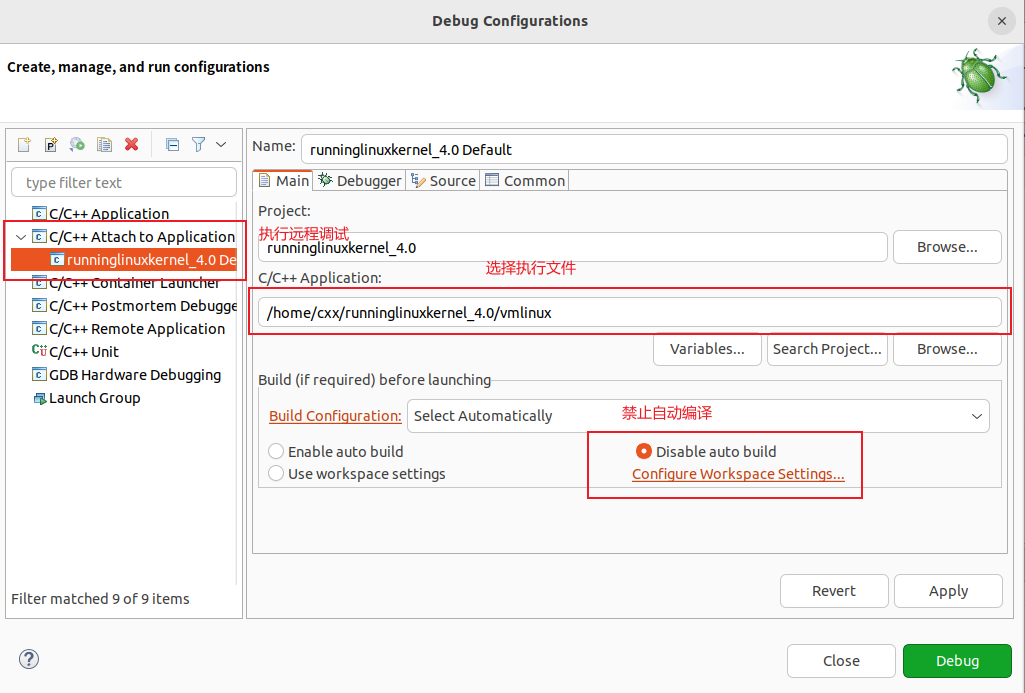The image size is (1025, 693).
Task: Switch to the Debugger tab
Action: [360, 181]
